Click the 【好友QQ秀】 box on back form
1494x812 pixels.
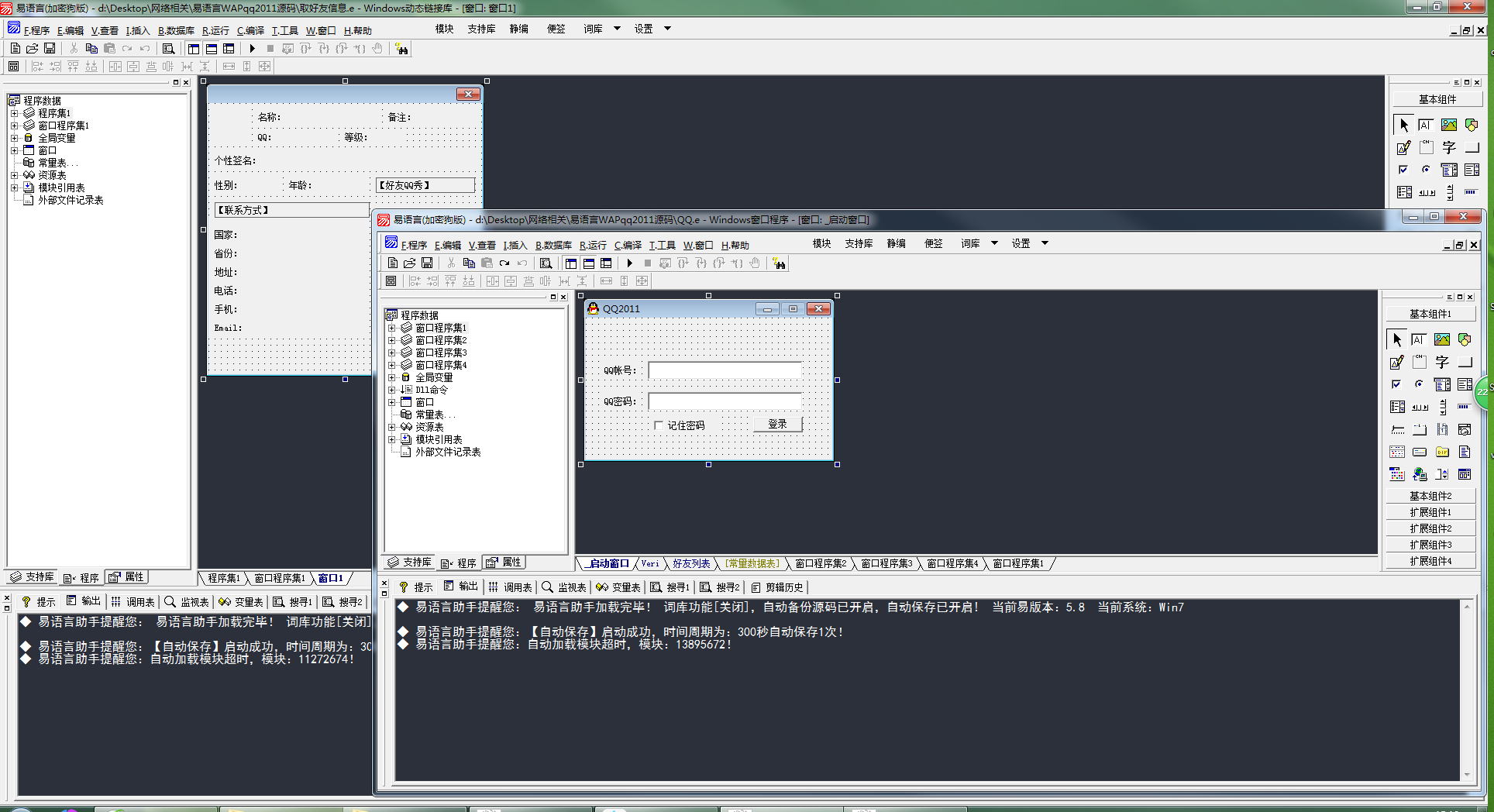click(x=425, y=185)
